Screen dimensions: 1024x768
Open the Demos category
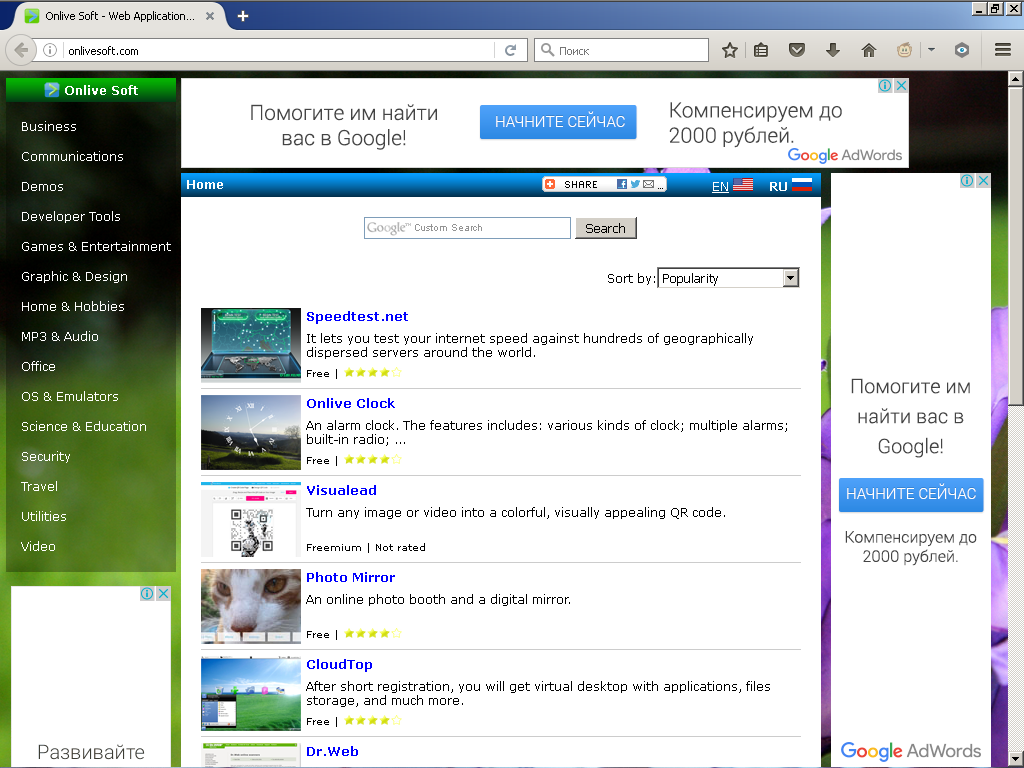pos(42,187)
